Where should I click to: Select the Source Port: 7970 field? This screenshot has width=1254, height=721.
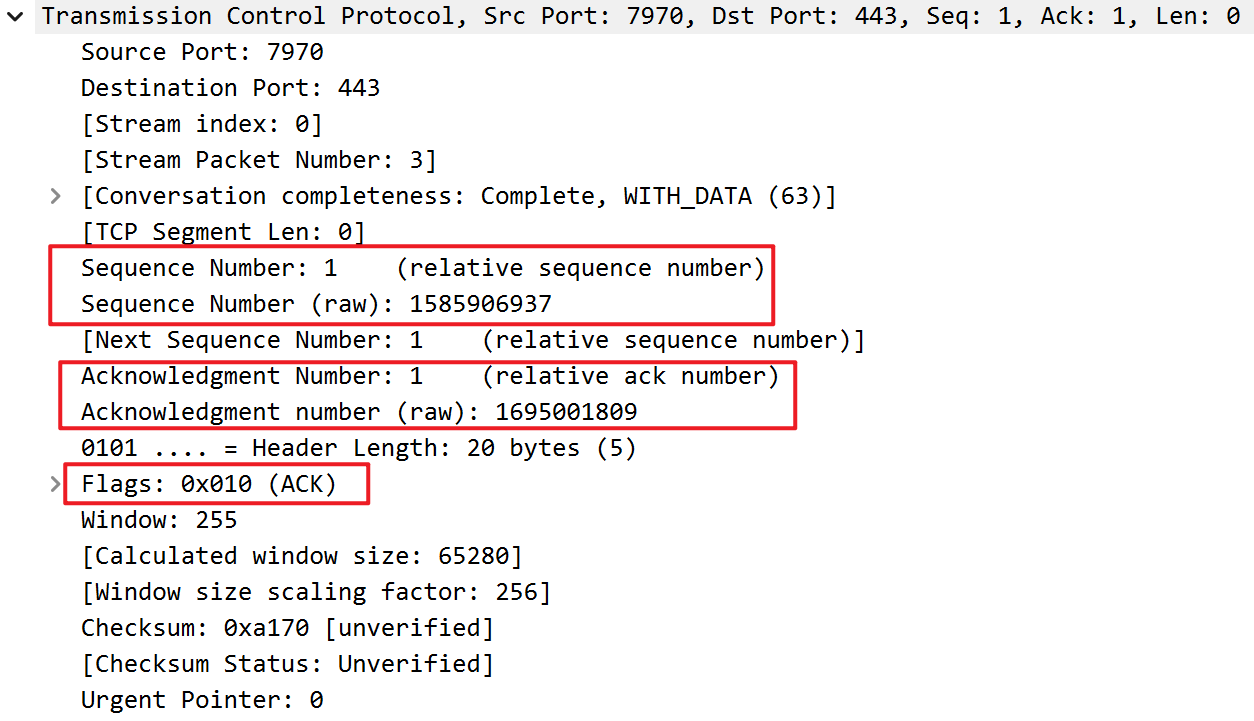[202, 52]
